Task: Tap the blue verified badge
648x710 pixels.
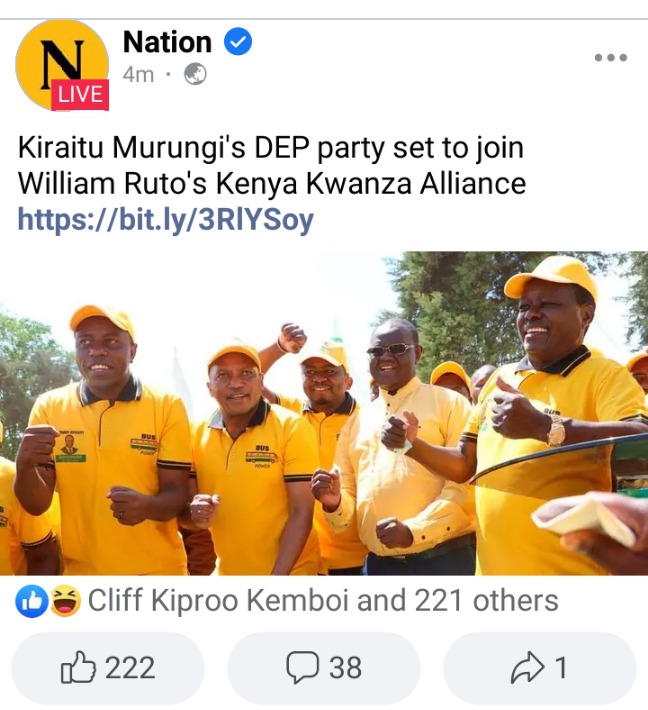Action: (x=238, y=42)
